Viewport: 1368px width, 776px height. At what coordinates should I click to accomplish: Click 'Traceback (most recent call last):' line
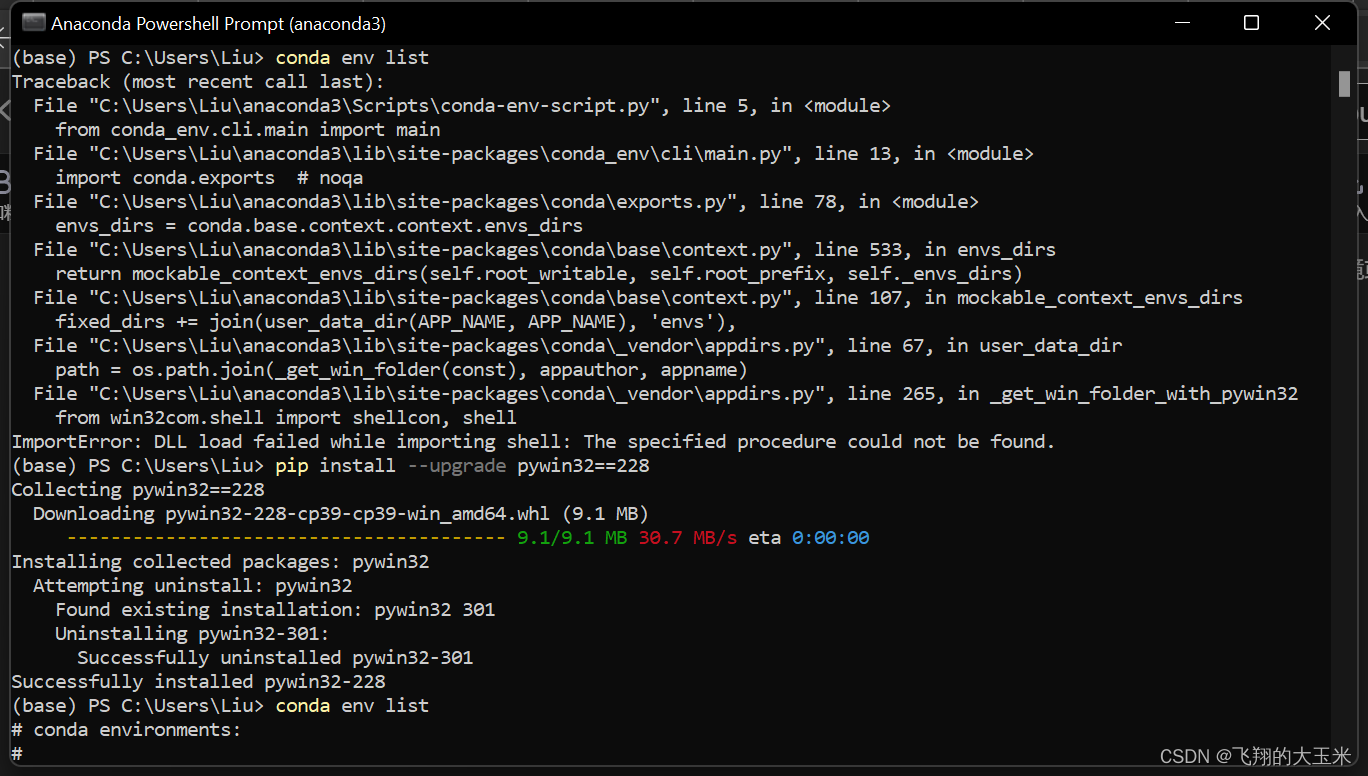point(198,81)
